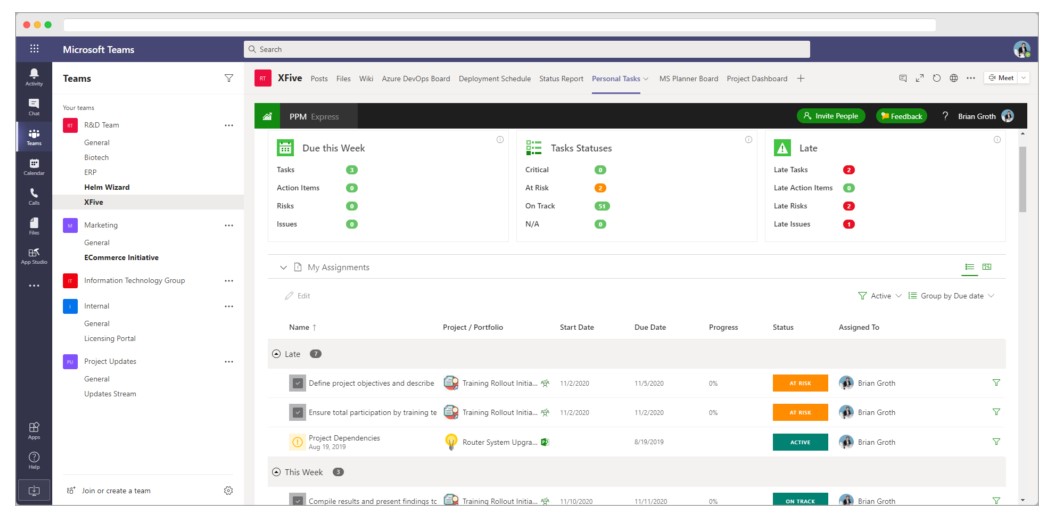Open the manage teams settings gear
The height and width of the screenshot is (515, 1051).
228,490
